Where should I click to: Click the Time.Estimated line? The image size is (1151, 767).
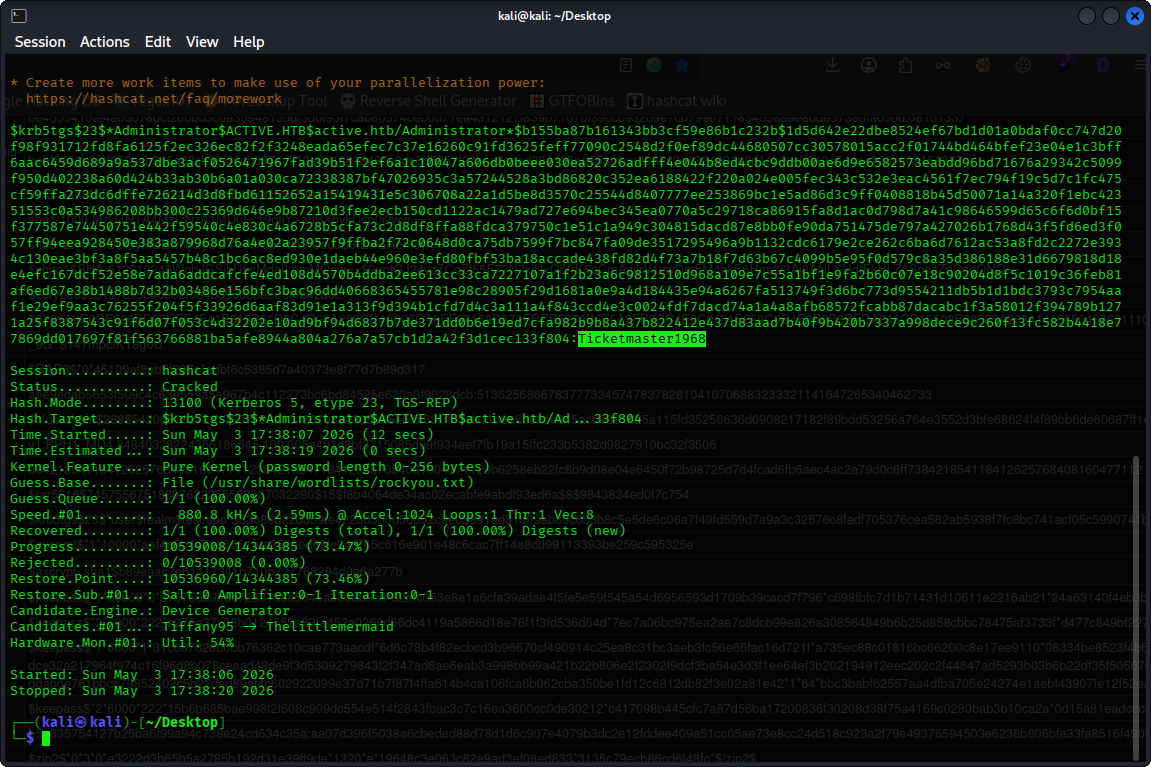point(217,451)
